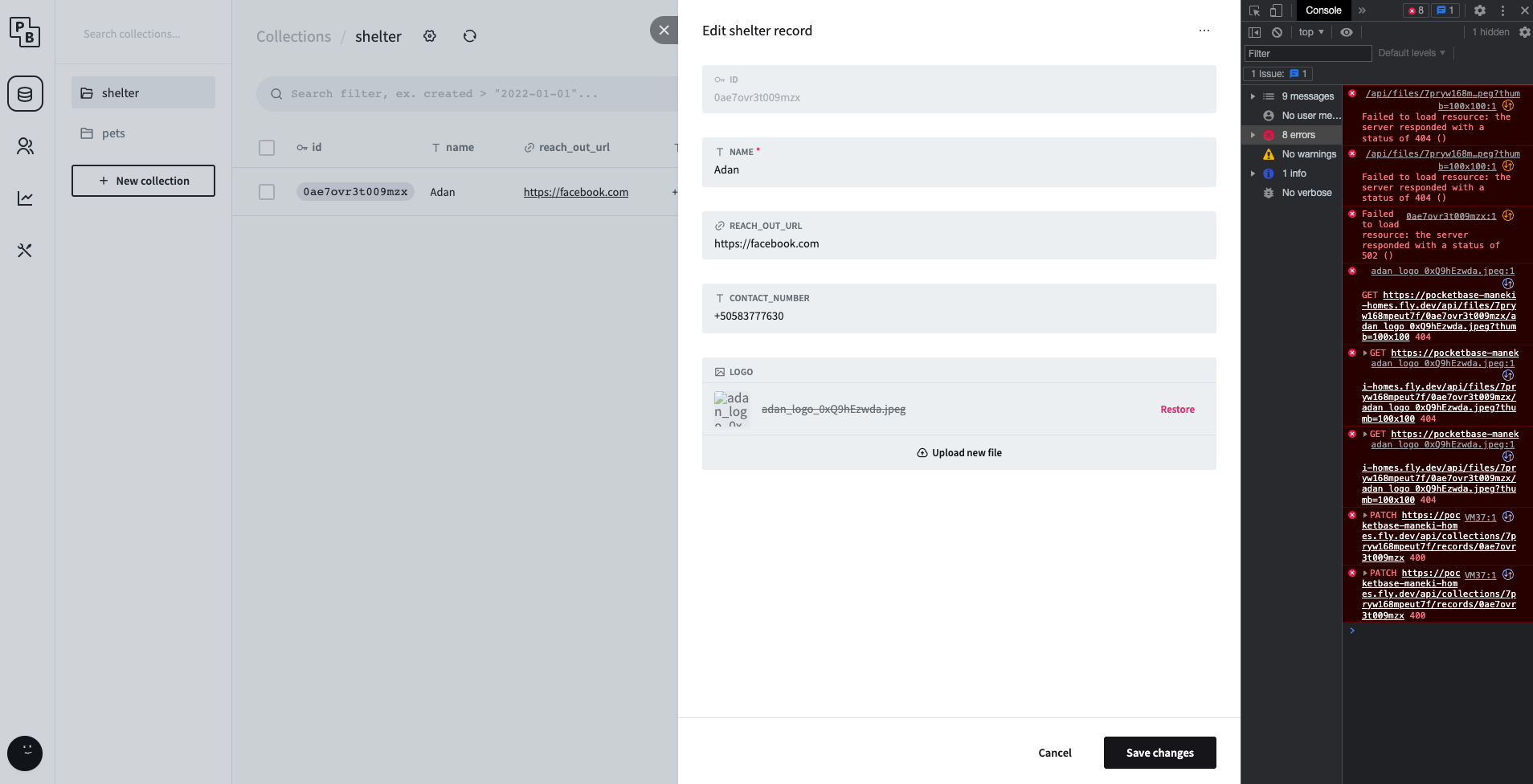Screen dimensions: 1533x784
Task: Toggle the select-all records checkbox
Action: coord(267,148)
